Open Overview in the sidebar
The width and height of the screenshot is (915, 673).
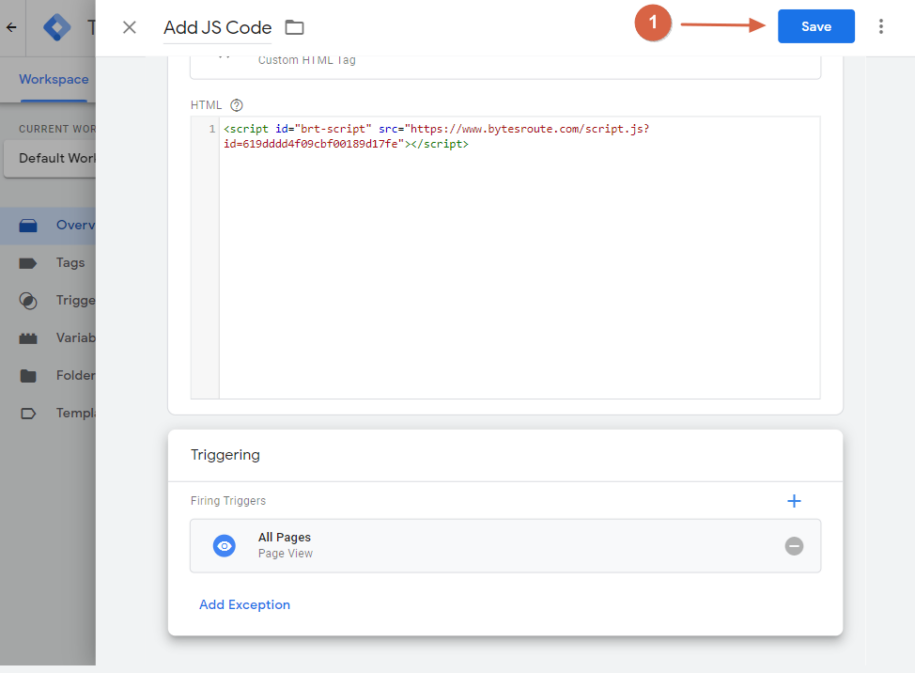click(48, 225)
